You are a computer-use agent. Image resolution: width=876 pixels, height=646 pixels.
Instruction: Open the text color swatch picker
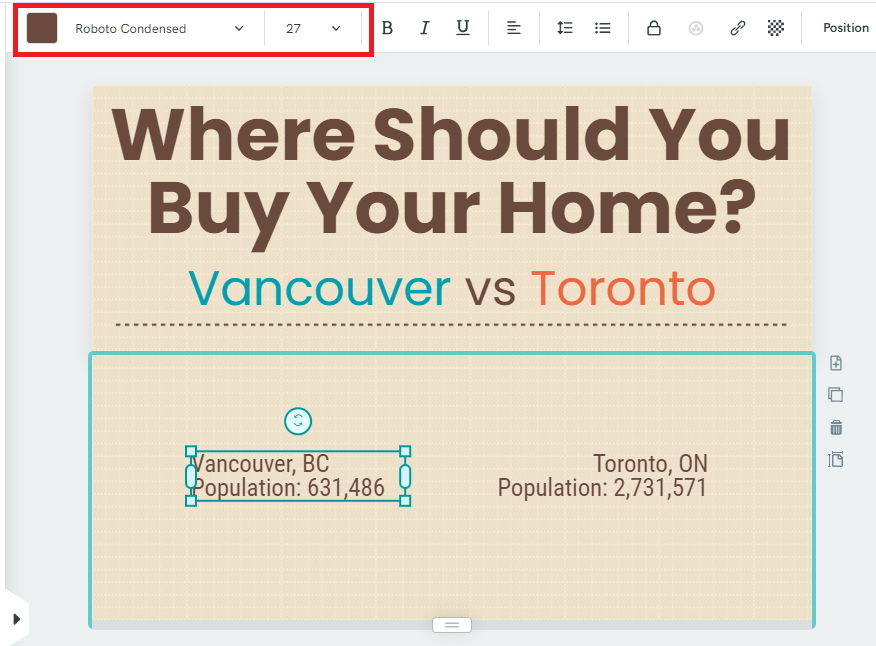[x=41, y=27]
